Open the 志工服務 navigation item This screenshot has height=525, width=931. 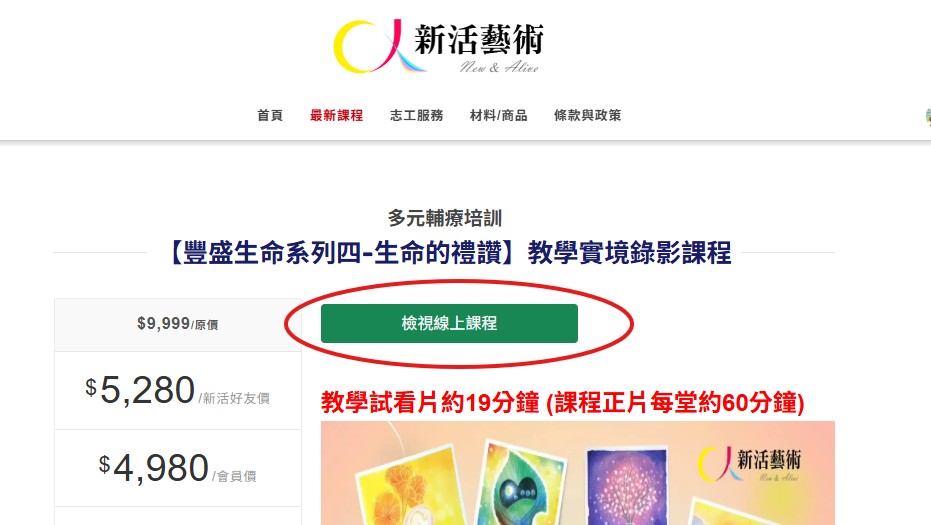pos(416,115)
